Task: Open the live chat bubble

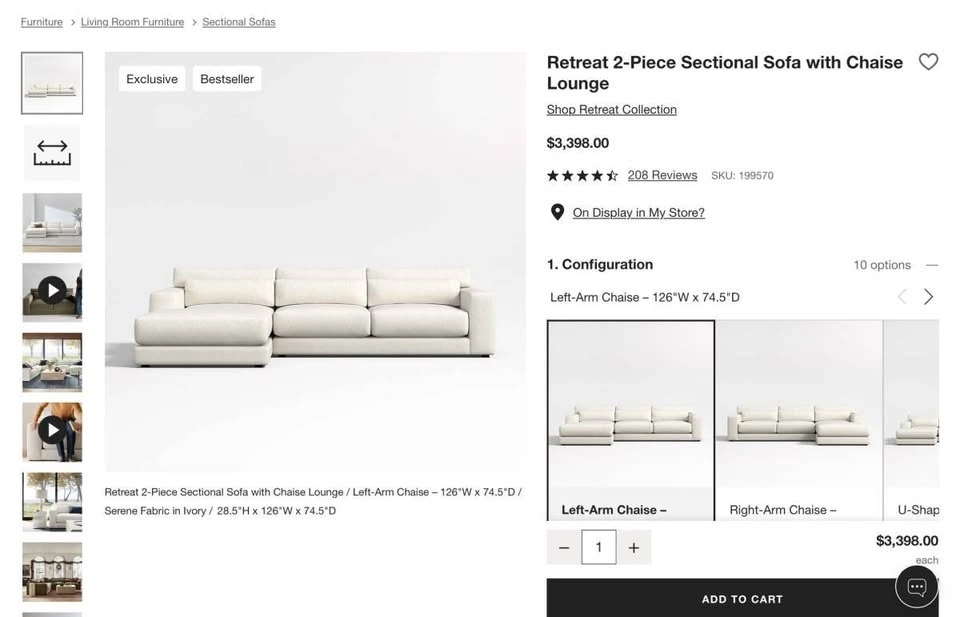Action: point(916,587)
